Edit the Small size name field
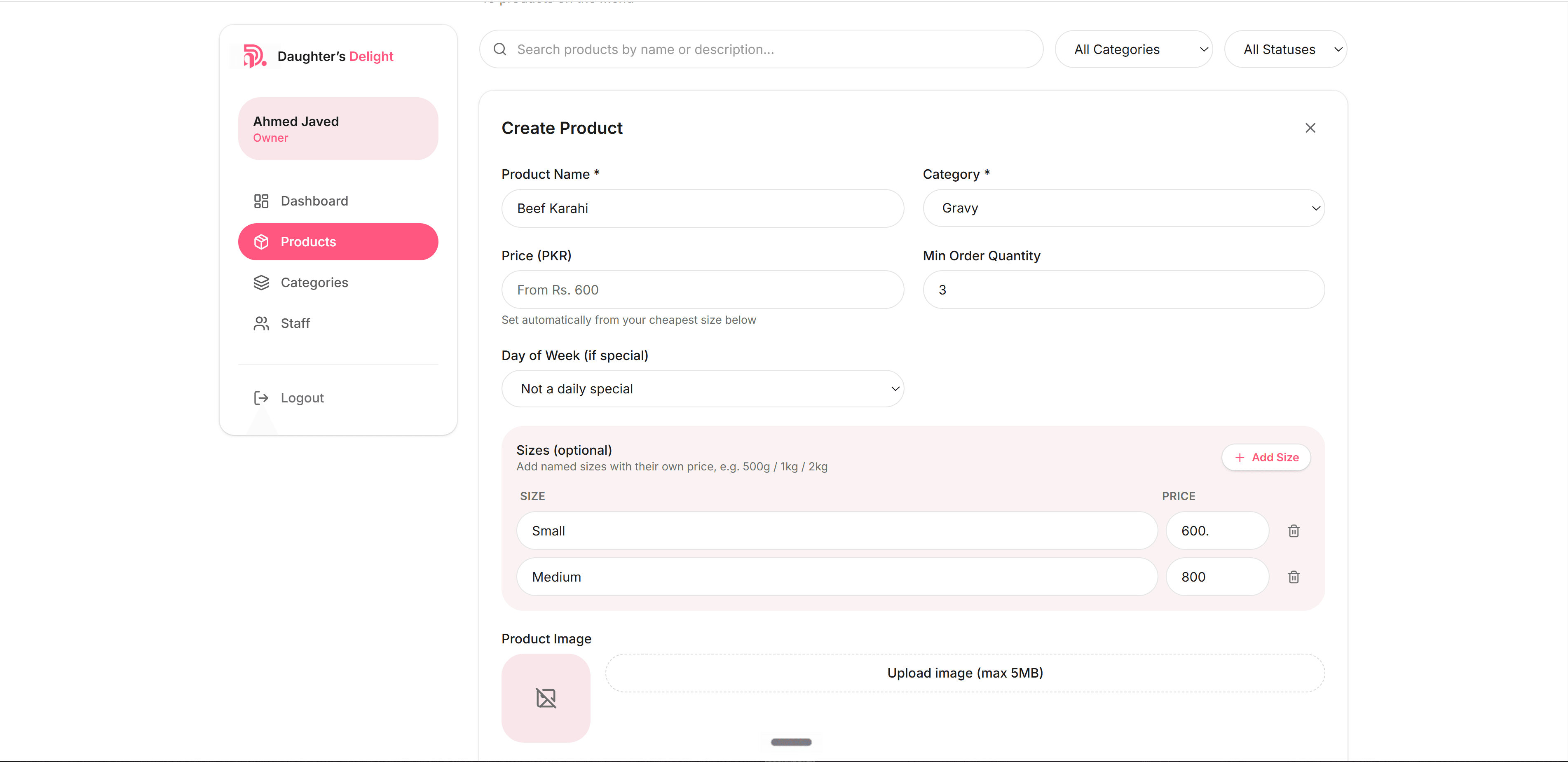 pyautogui.click(x=837, y=531)
